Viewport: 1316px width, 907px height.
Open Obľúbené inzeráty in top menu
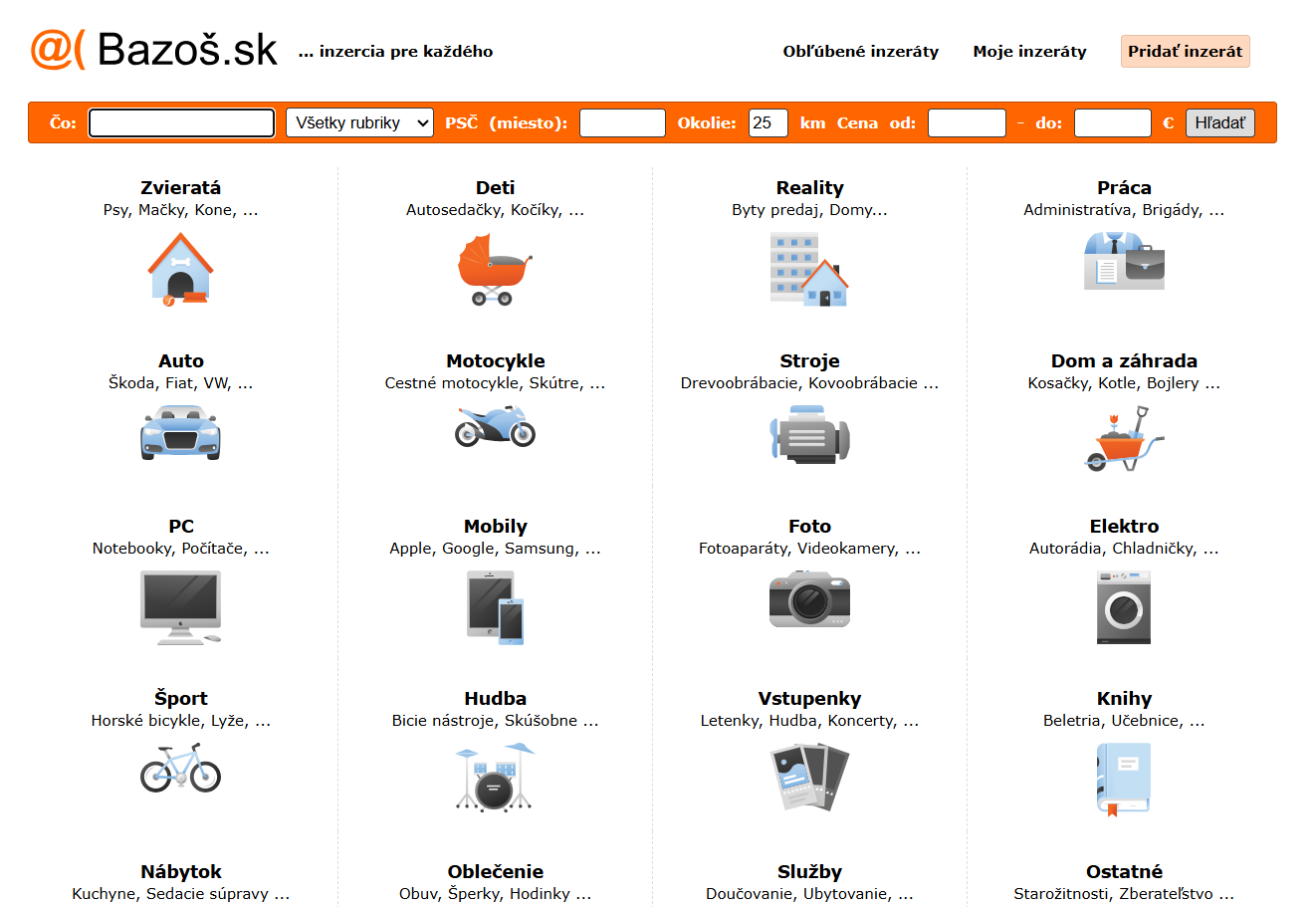[x=860, y=52]
